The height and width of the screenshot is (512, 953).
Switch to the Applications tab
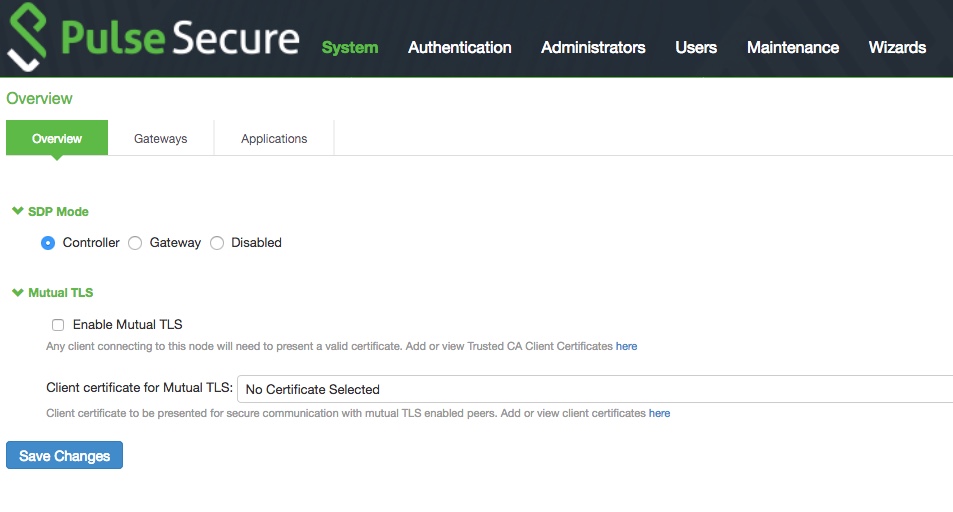click(x=274, y=139)
